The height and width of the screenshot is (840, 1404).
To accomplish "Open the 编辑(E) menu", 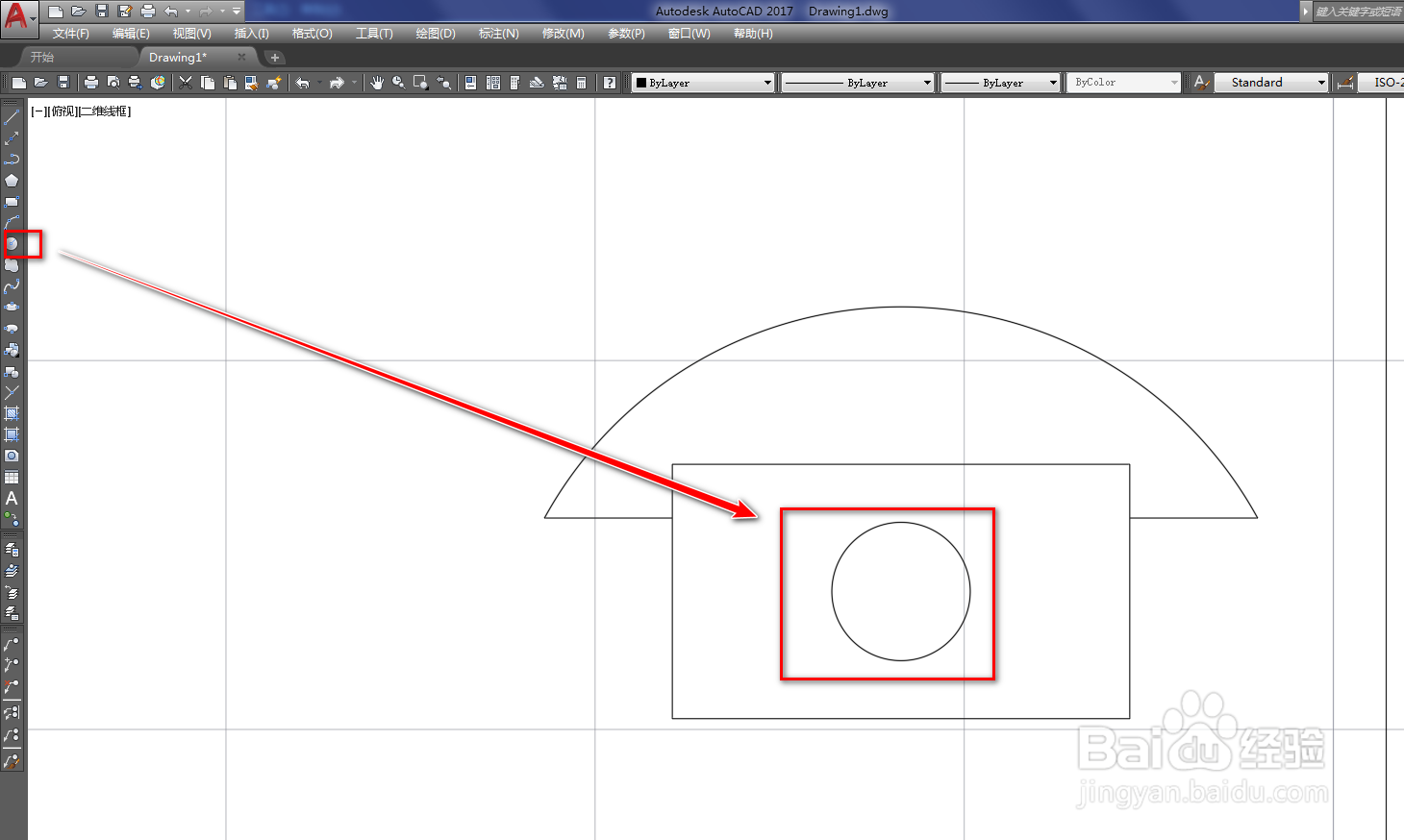I will (131, 34).
